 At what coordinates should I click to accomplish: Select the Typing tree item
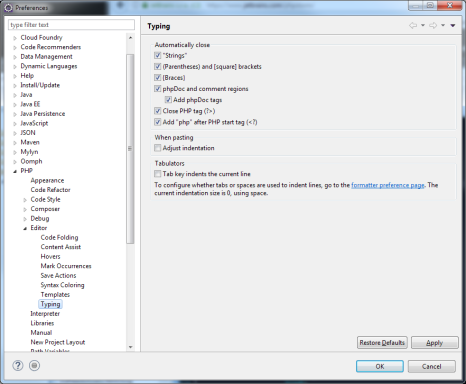click(x=50, y=304)
